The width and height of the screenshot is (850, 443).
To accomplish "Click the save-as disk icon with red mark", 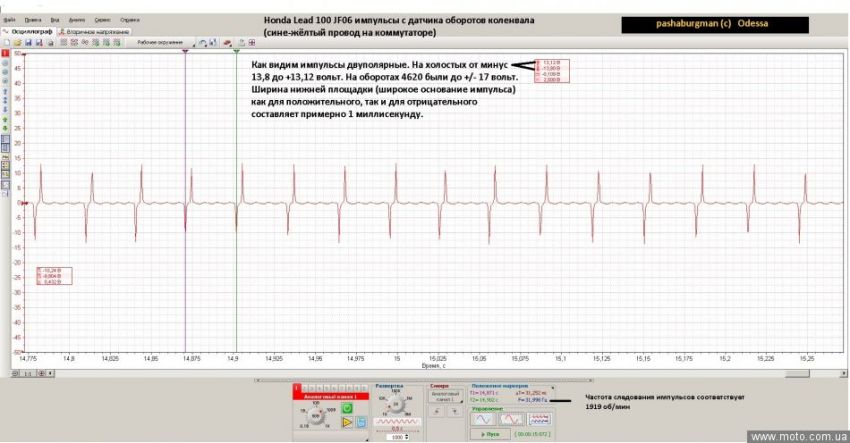I will pos(39,42).
